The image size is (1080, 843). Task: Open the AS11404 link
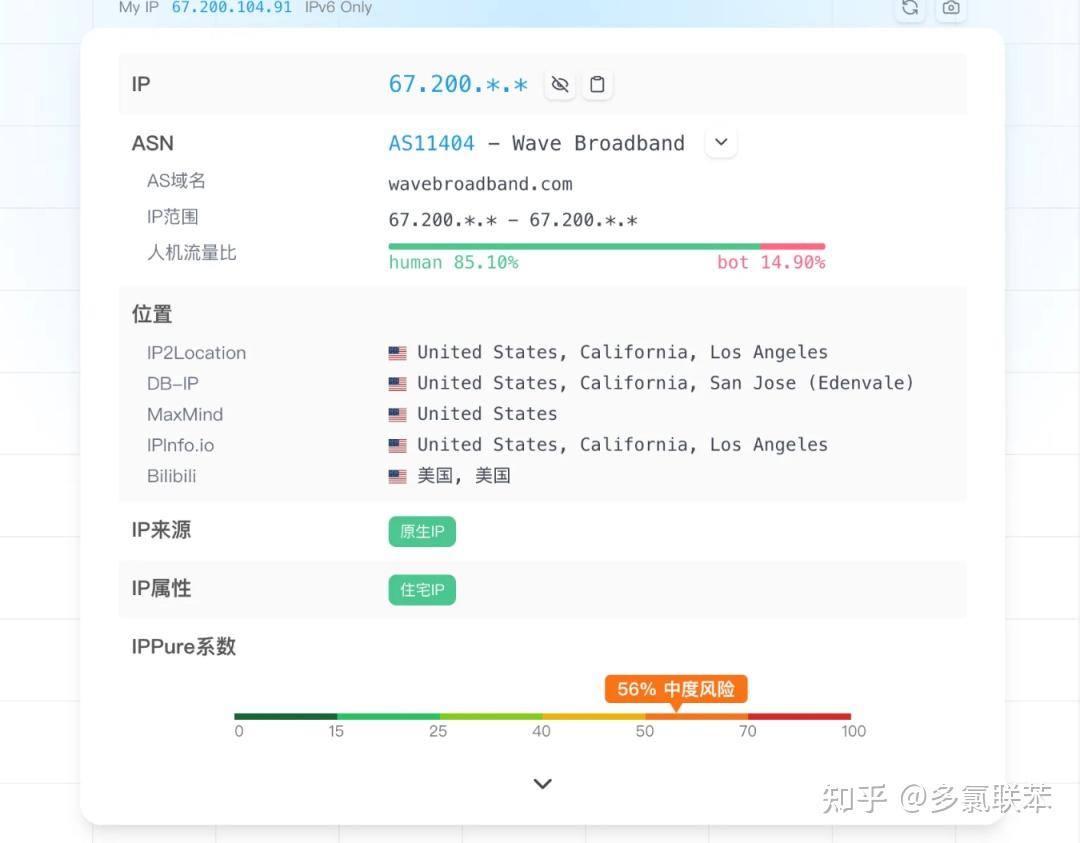tap(431, 143)
